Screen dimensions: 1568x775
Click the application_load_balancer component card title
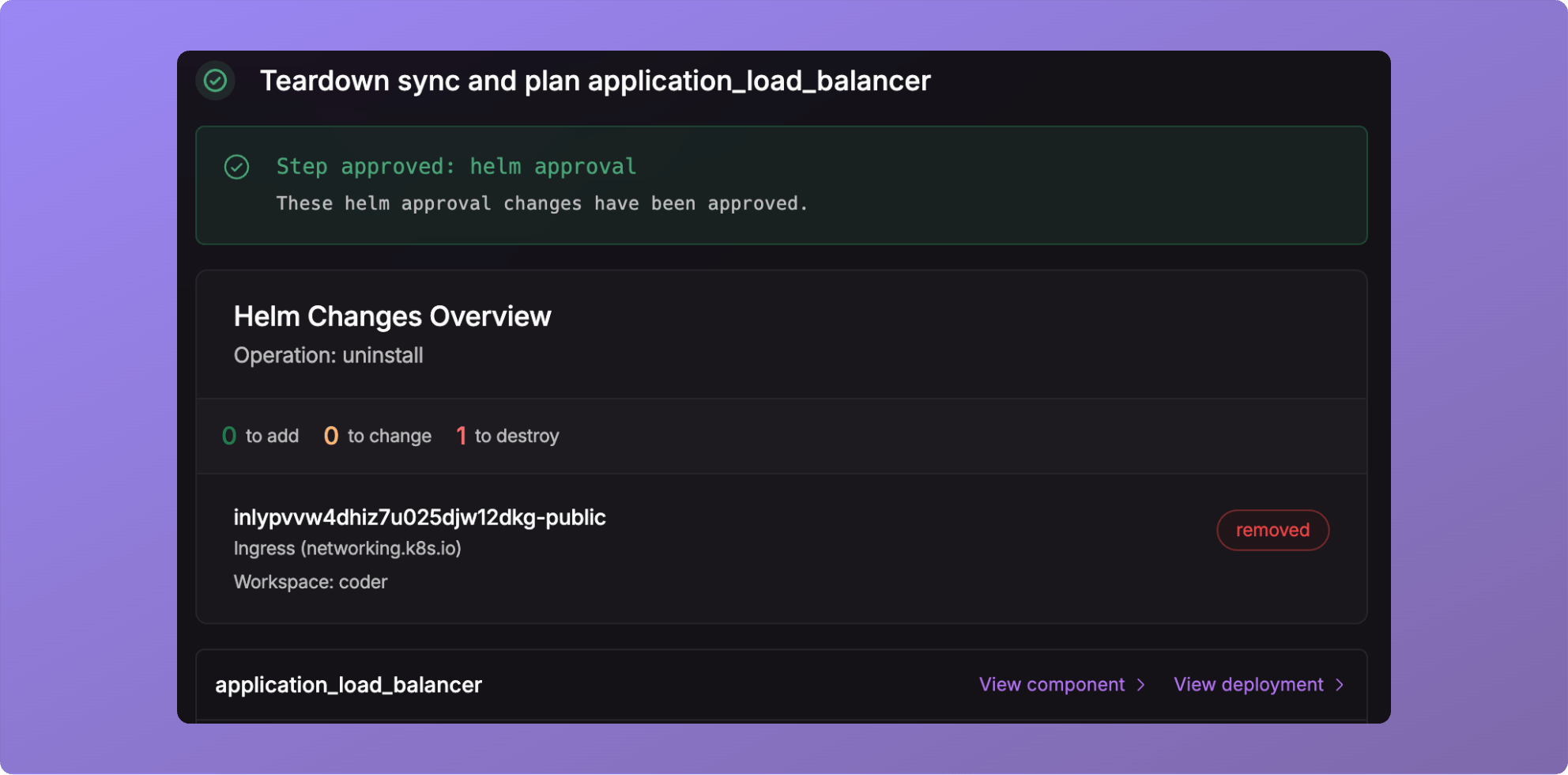pos(349,685)
